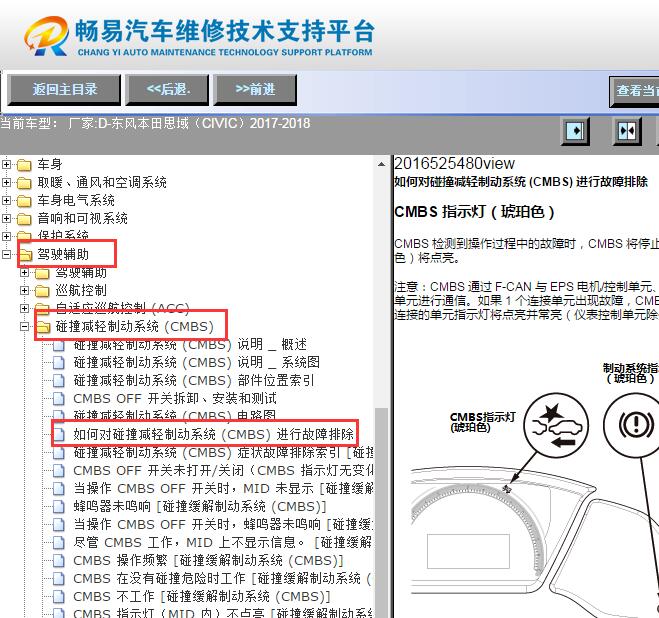
Task: Select the 取暖、通风和空调系统 tree item
Action: tap(102, 182)
